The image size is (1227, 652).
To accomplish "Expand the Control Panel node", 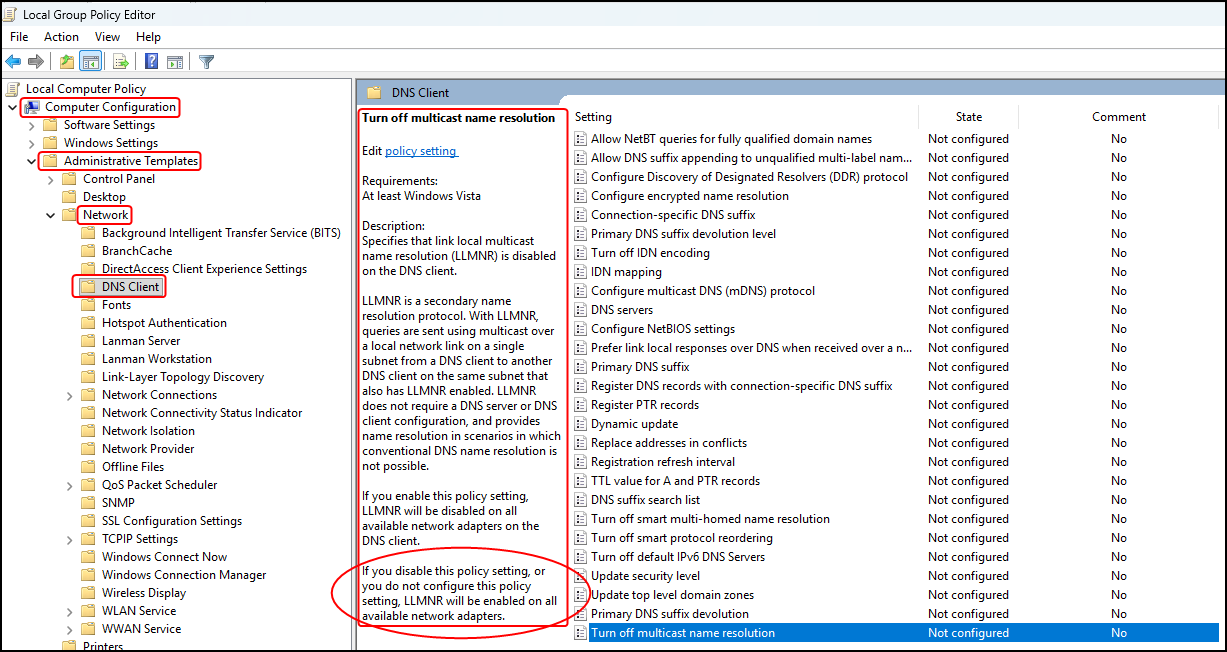I will pyautogui.click(x=51, y=179).
